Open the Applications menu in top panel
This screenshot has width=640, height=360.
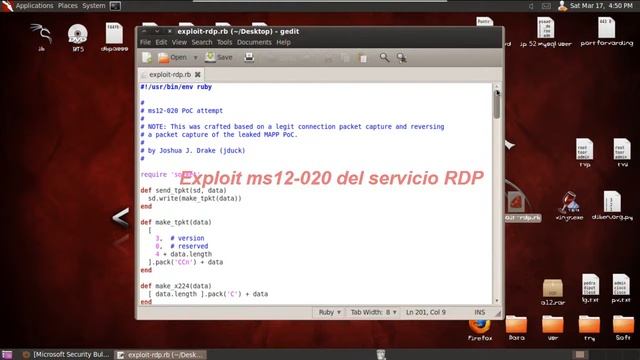click(35, 6)
